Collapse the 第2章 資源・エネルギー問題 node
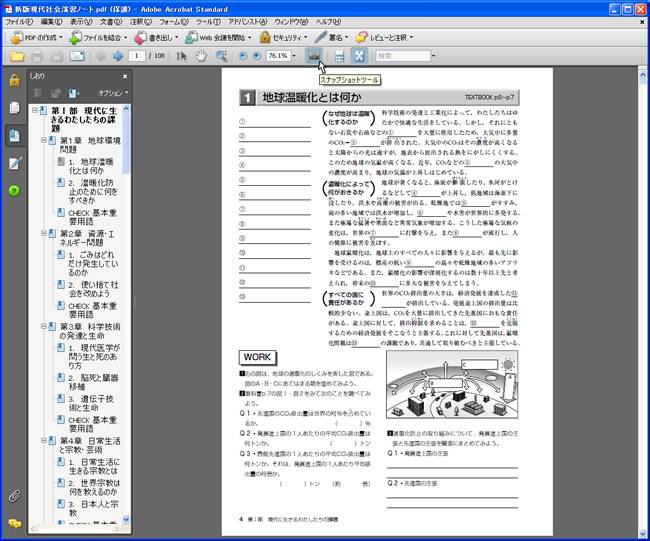The width and height of the screenshot is (650, 541). pos(43,233)
